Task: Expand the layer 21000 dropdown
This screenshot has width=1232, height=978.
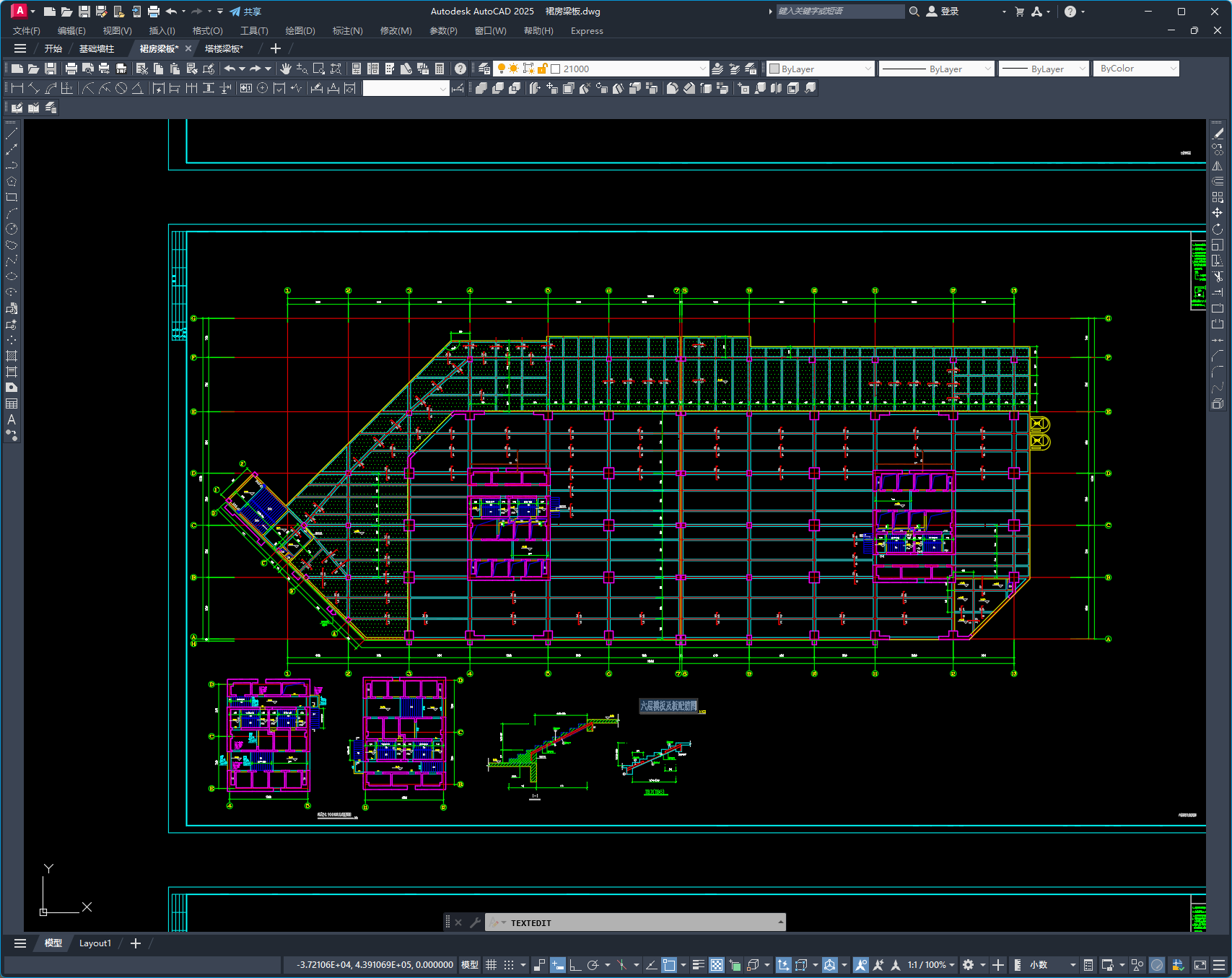Action: [x=702, y=69]
